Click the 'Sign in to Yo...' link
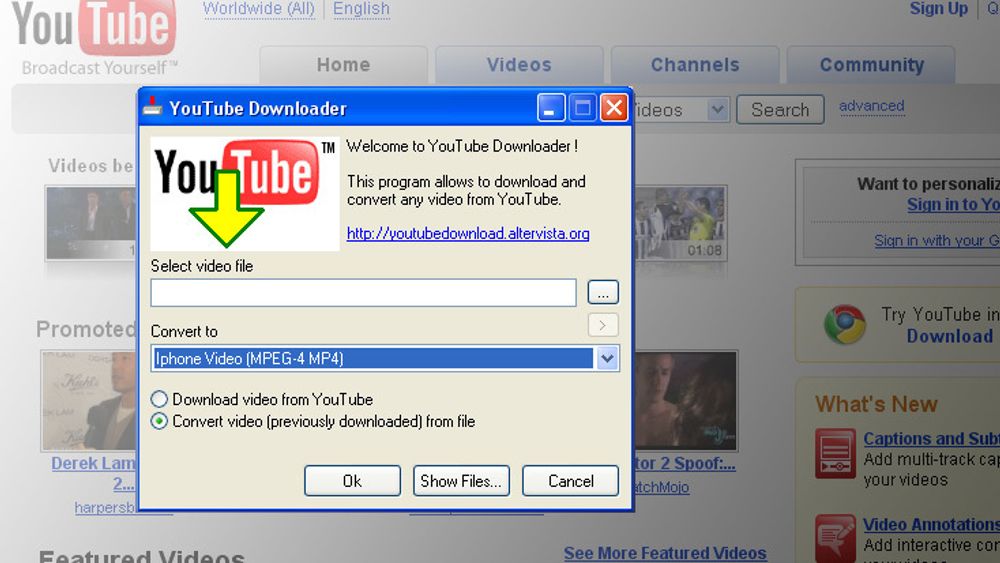The width and height of the screenshot is (1000, 563). tap(953, 205)
